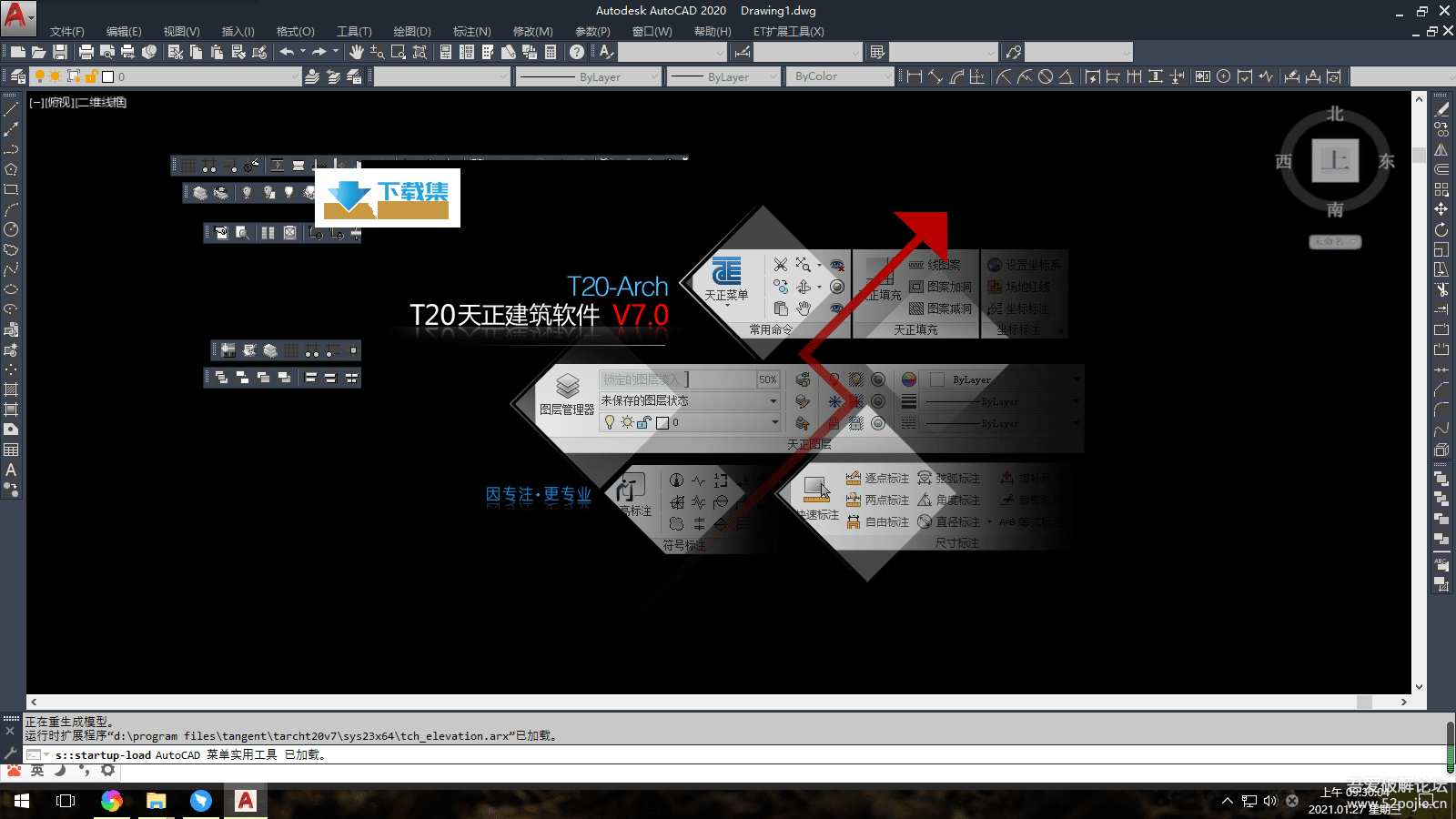Click the white layer color swatch
Image resolution: width=1456 pixels, height=819 pixels.
[x=107, y=76]
